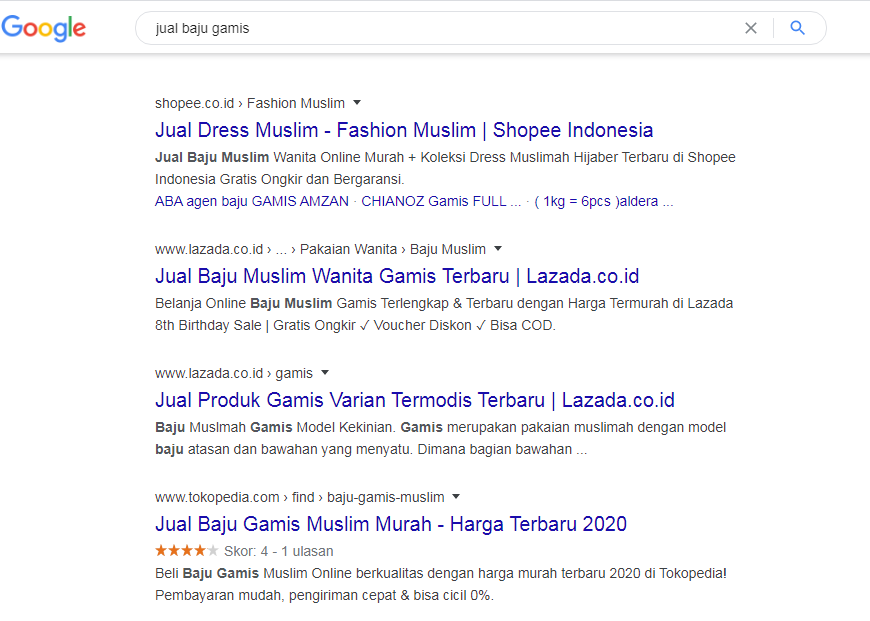Click the shopee.co.id › Fashion Muslim breadcrumb
The width and height of the screenshot is (870, 621).
pyautogui.click(x=250, y=103)
